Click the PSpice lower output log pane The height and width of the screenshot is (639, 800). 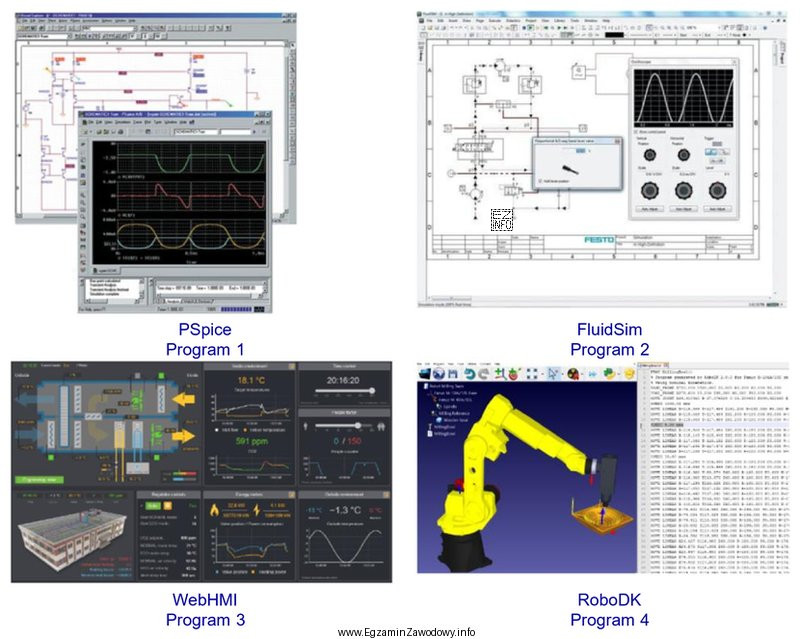[x=113, y=289]
